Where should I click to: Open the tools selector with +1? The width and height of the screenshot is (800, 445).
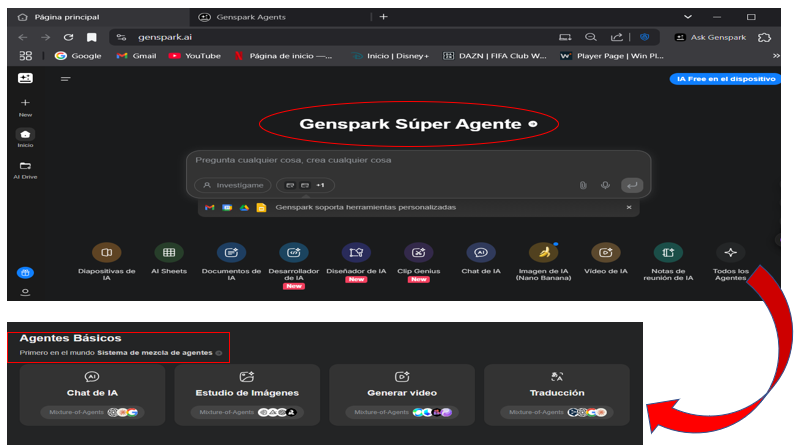(x=305, y=185)
